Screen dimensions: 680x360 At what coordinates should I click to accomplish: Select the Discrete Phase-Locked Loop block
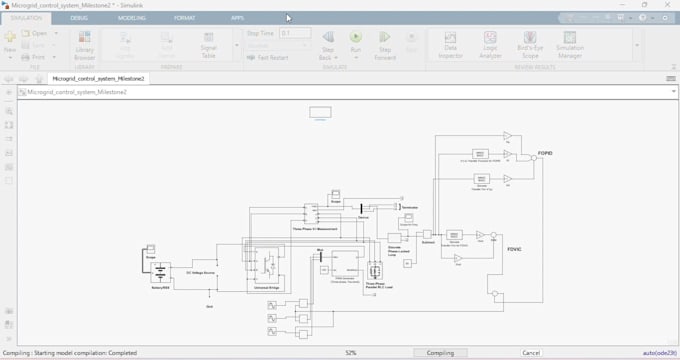point(394,238)
